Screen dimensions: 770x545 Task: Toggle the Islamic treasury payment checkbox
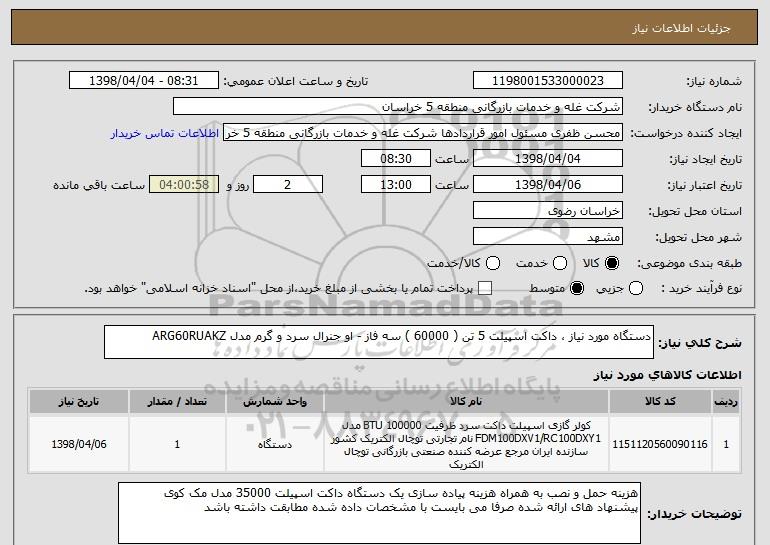point(485,289)
